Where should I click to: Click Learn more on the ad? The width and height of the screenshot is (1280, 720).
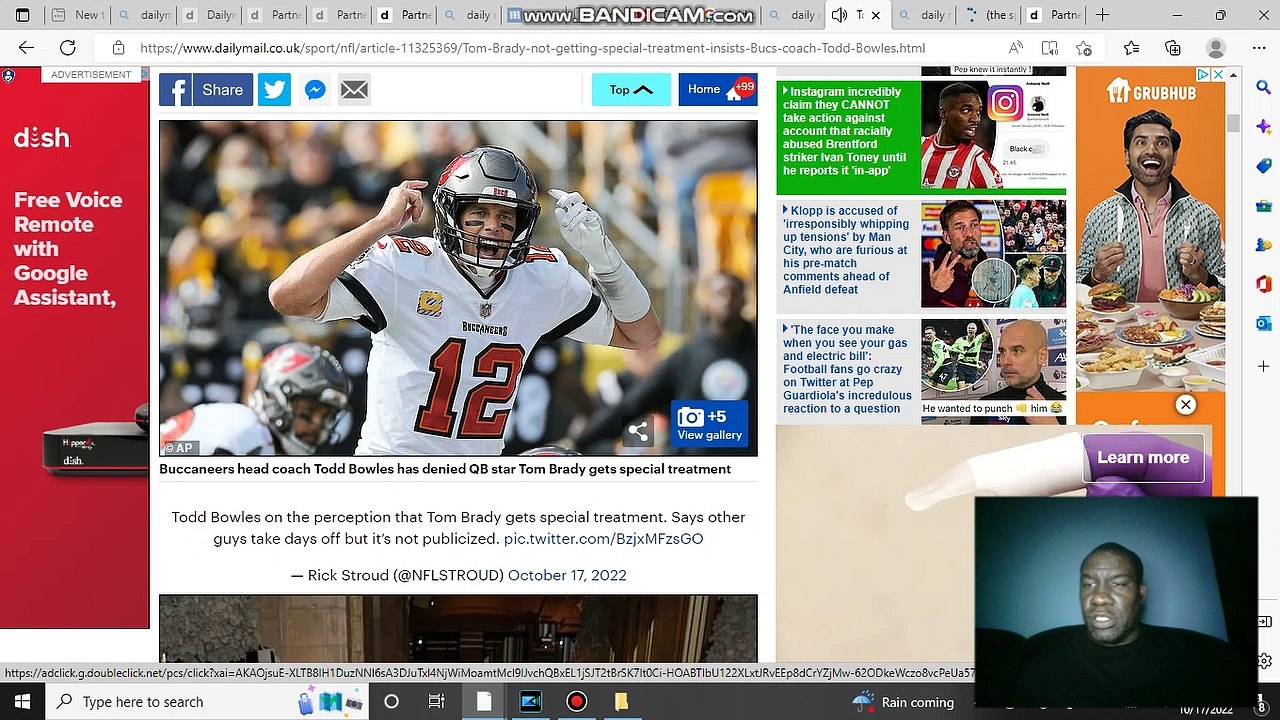1143,457
